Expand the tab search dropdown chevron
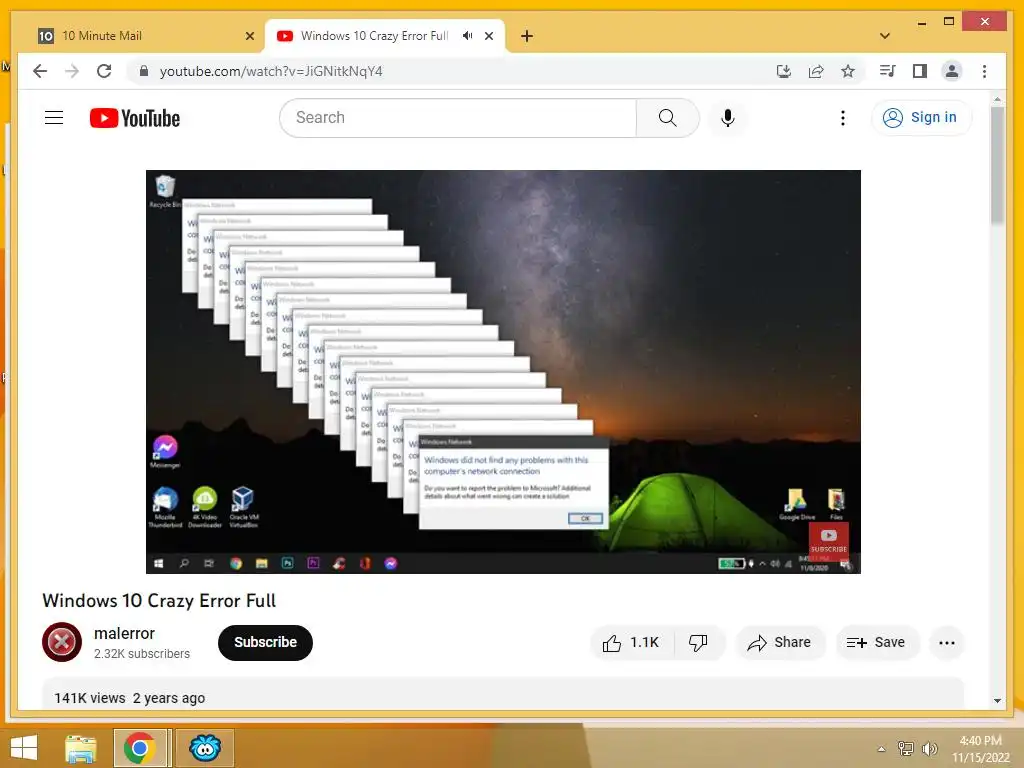Viewport: 1024px width, 768px height. coord(885,36)
